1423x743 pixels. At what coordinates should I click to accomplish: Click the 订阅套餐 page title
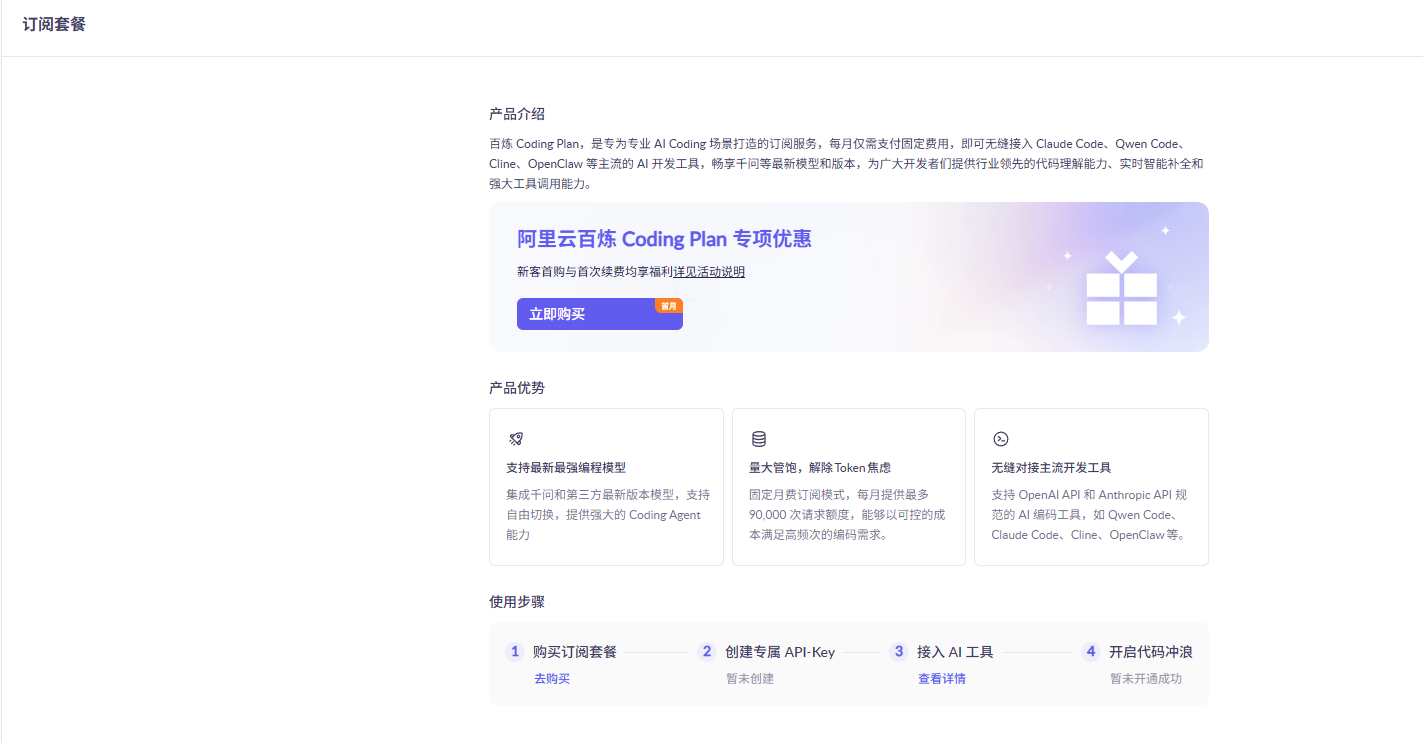pos(54,25)
